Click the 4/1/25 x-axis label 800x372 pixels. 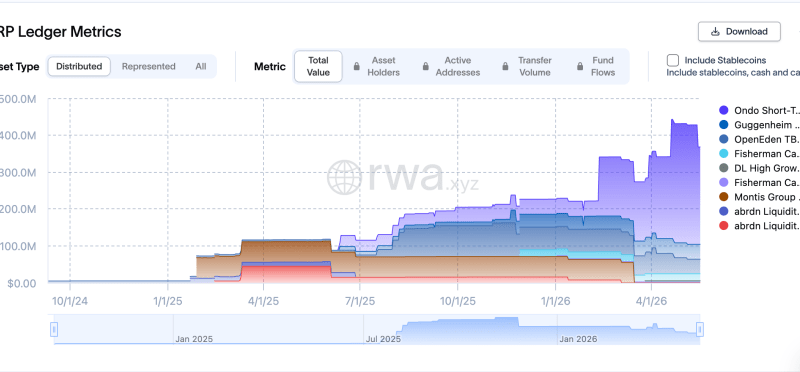(263, 302)
